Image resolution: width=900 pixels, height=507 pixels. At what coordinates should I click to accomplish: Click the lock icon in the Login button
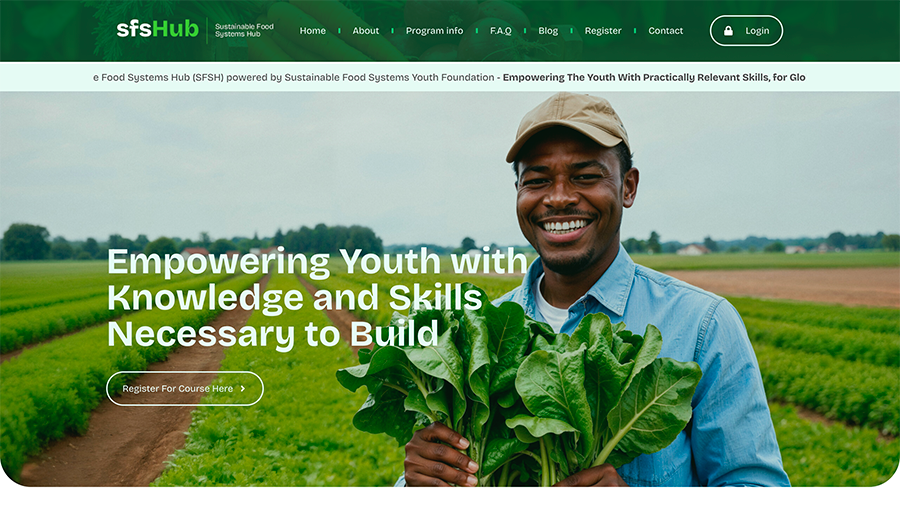728,31
